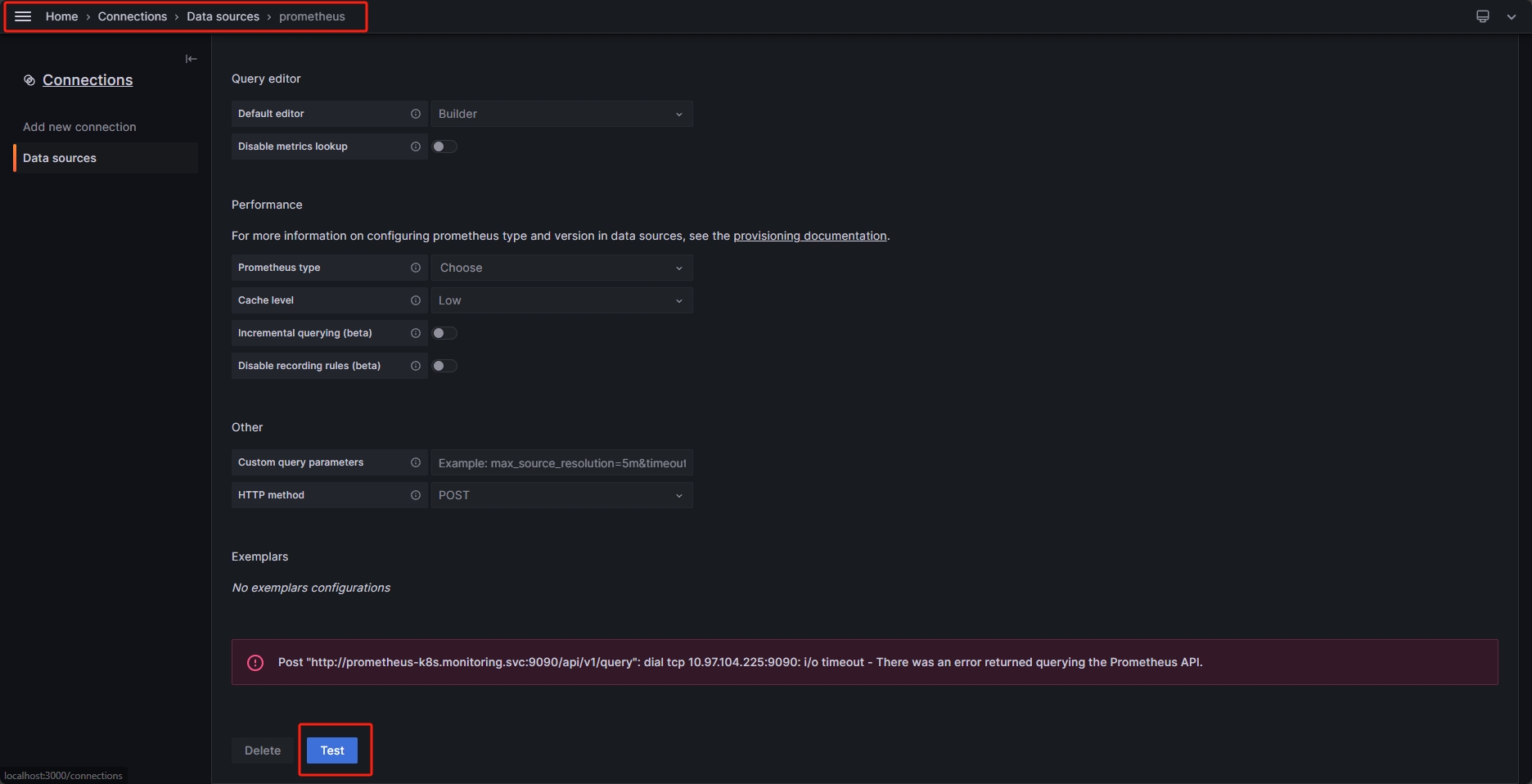The width and height of the screenshot is (1532, 784).
Task: Click the Delete button
Action: tap(263, 750)
